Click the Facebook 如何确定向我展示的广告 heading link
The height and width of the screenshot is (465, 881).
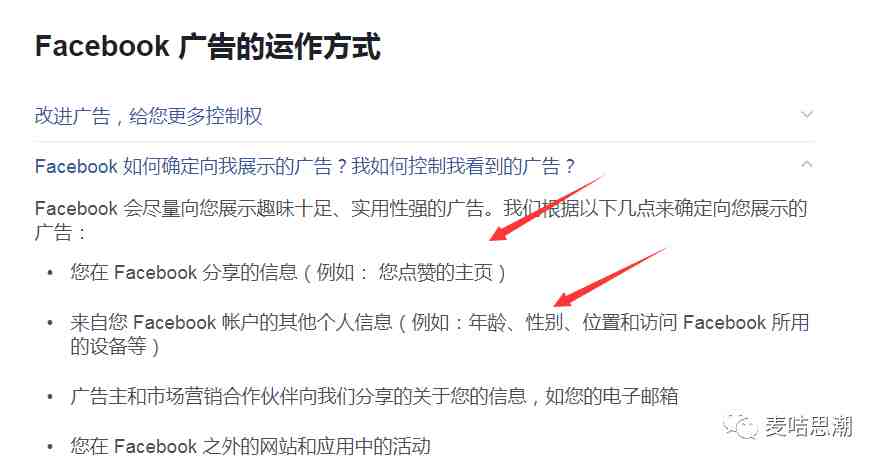pyautogui.click(x=305, y=166)
